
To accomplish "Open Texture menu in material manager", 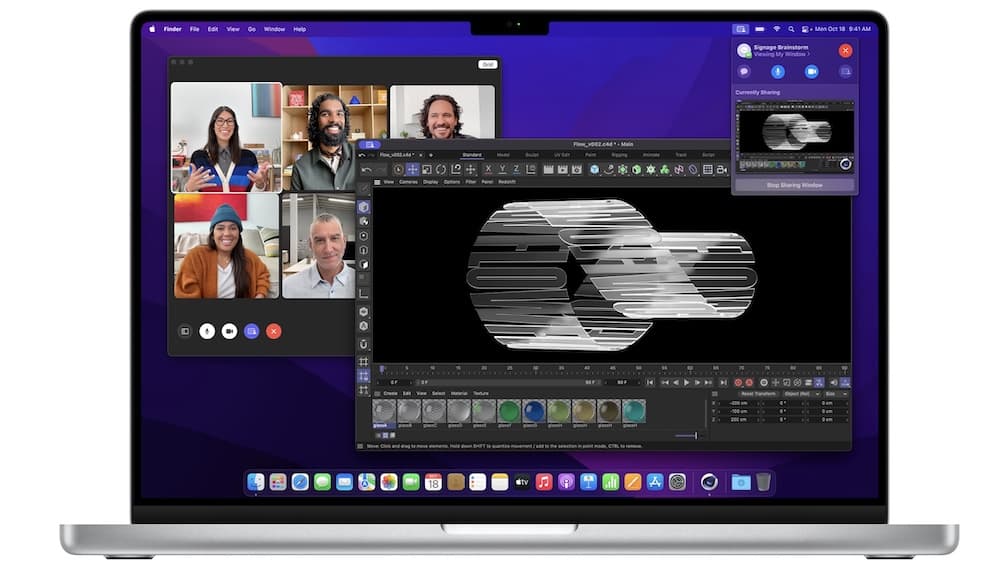I will [481, 394].
